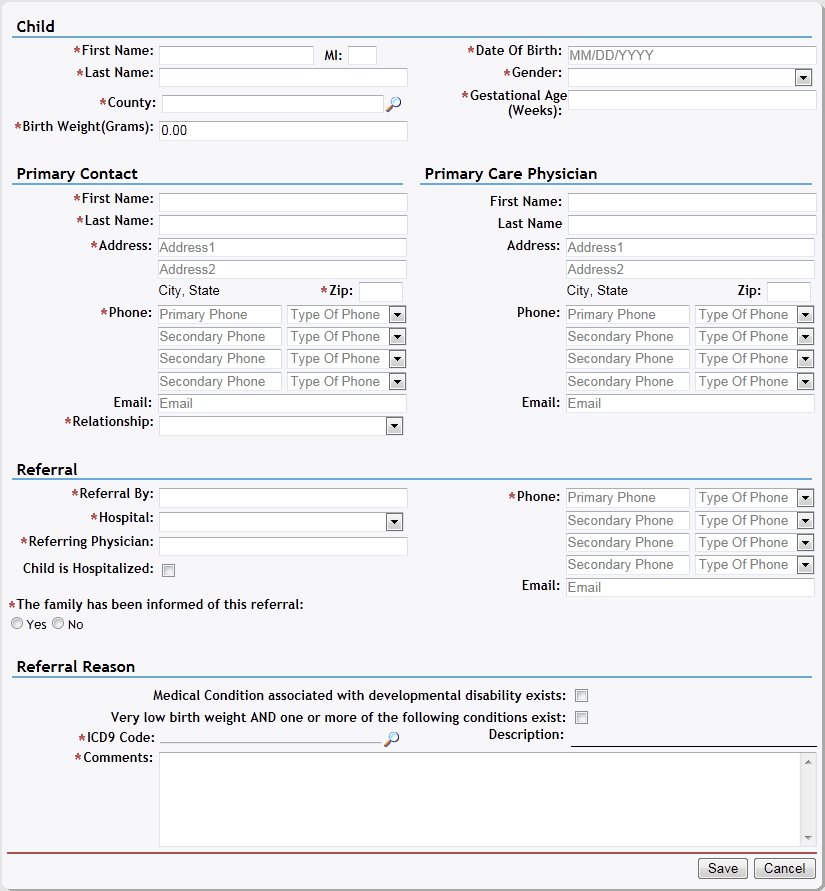Click into the Birth Weight(Grams) field
Image resolution: width=825 pixels, height=891 pixels.
tap(283, 131)
